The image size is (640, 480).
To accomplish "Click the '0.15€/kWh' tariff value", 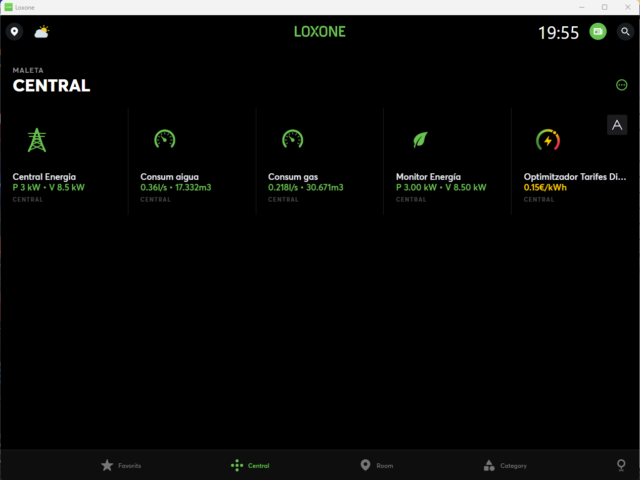I will tap(545, 187).
